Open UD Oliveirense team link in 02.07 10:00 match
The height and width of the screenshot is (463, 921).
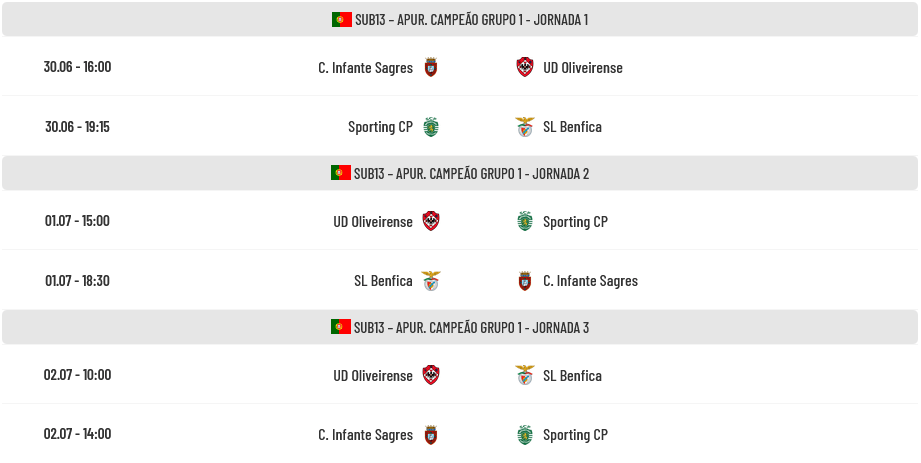coord(373,375)
